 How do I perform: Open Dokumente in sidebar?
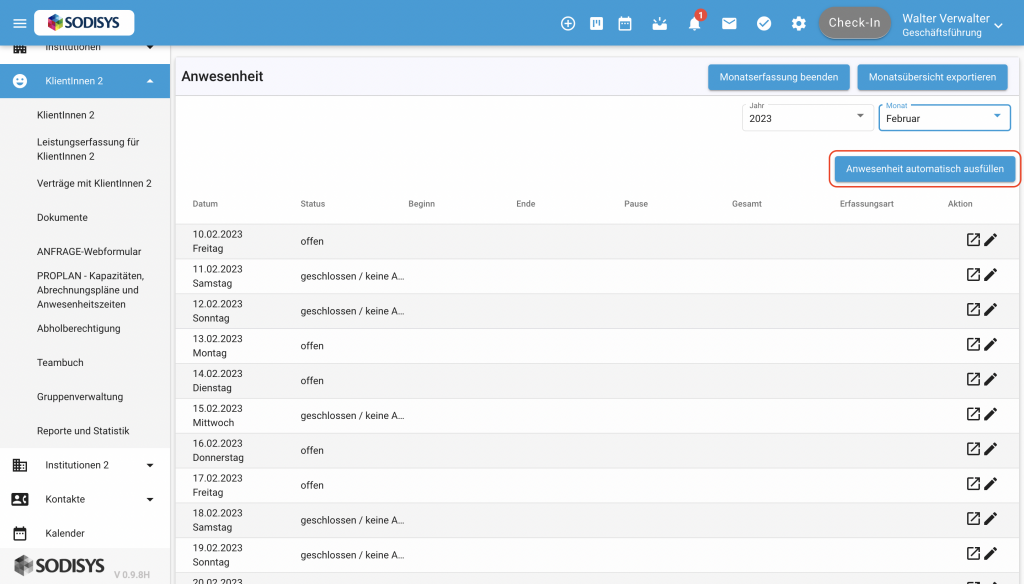[x=62, y=218]
